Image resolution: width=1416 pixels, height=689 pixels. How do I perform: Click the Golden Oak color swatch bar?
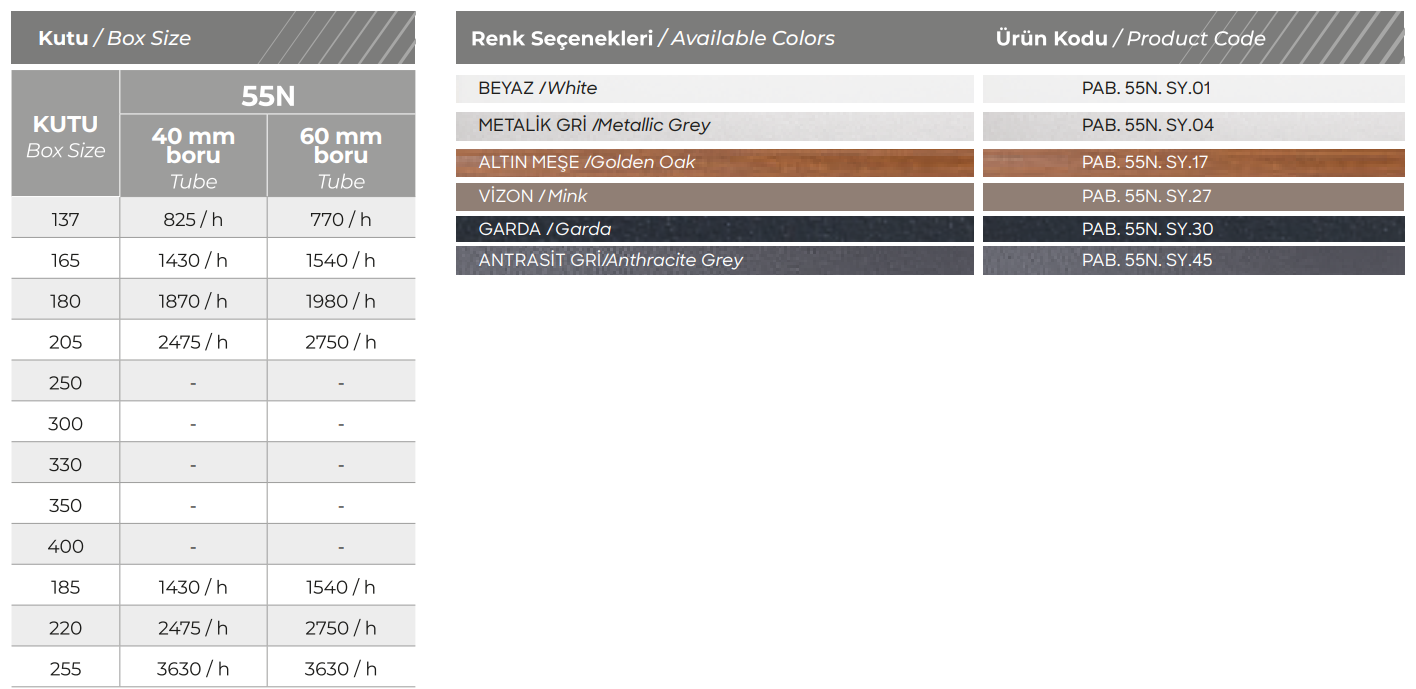pos(714,162)
